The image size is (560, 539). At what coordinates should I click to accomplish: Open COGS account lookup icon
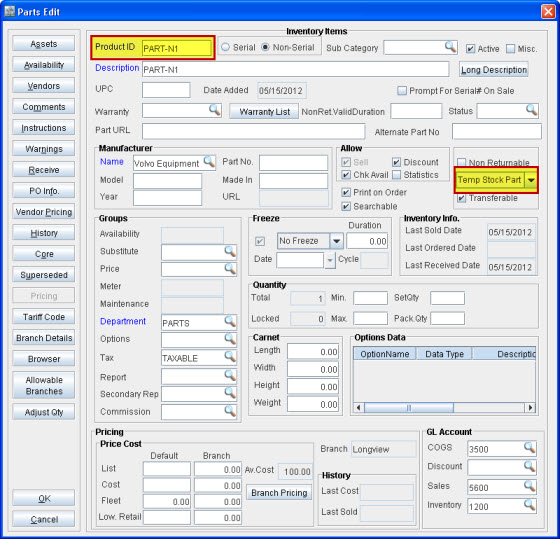tap(529, 447)
